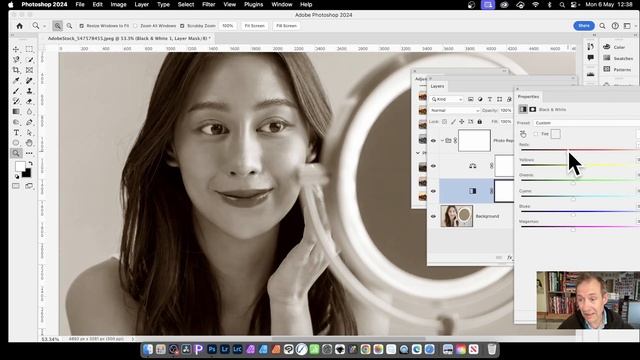The image size is (640, 360).
Task: Collapse the Photo Repair group arrow
Action: click(442, 141)
